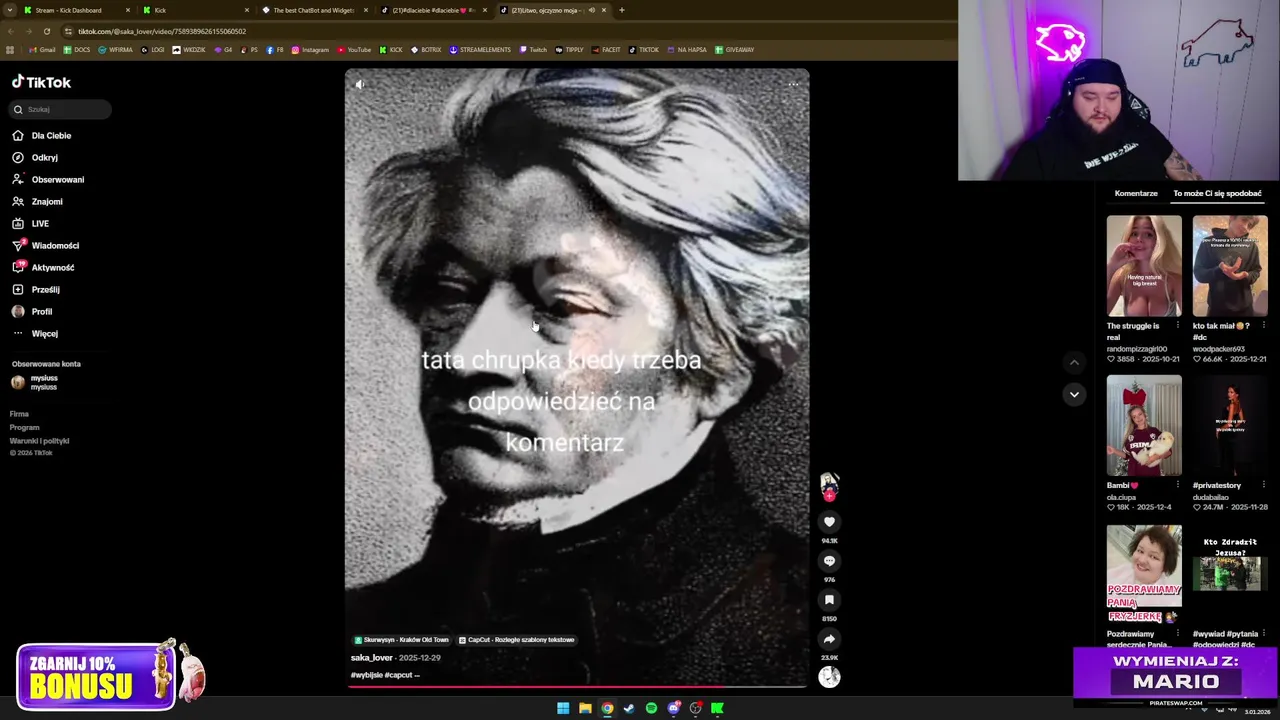Open Gmail bookmark

42,49
